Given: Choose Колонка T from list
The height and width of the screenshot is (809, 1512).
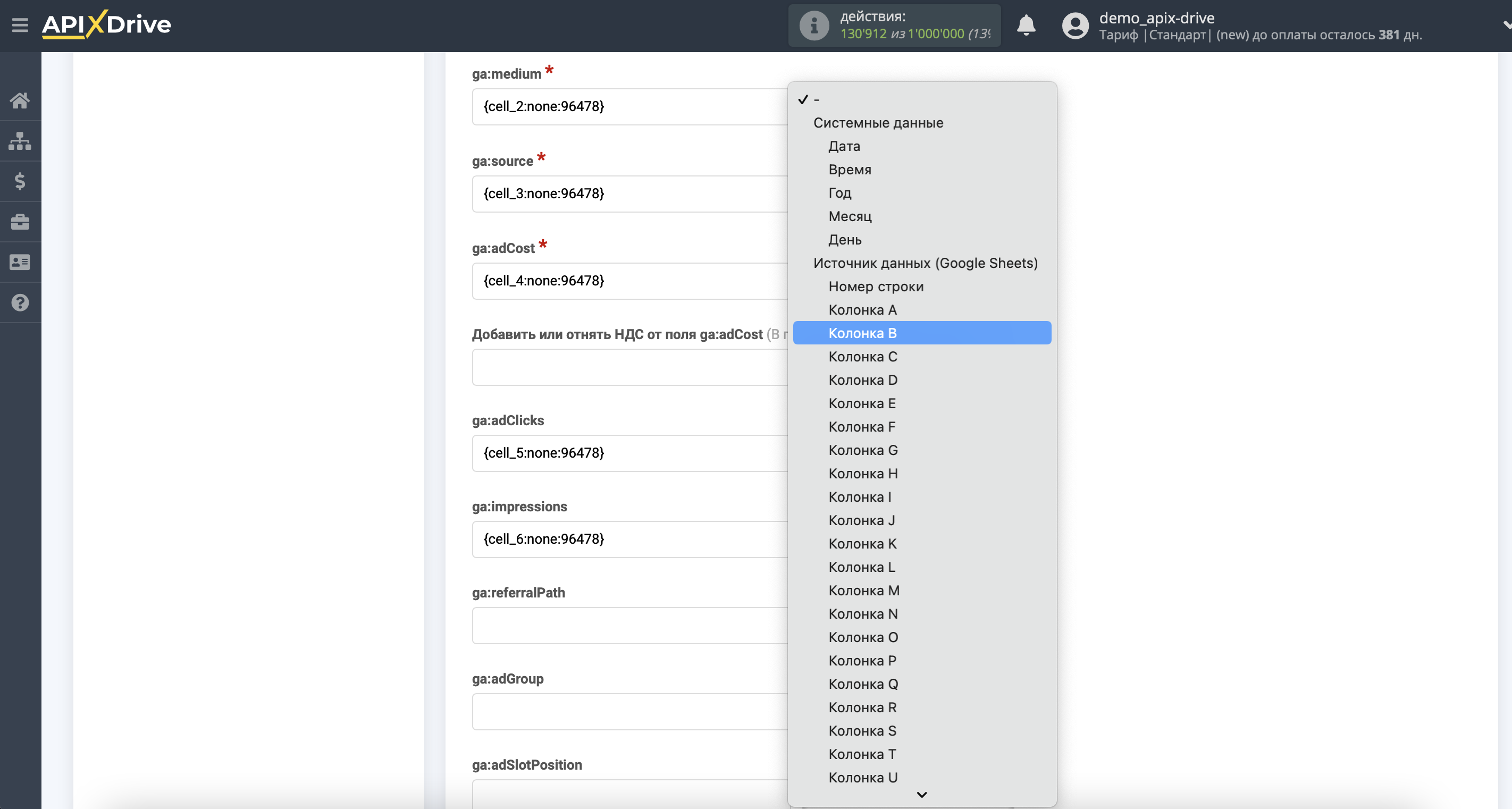Looking at the screenshot, I should (921, 754).
